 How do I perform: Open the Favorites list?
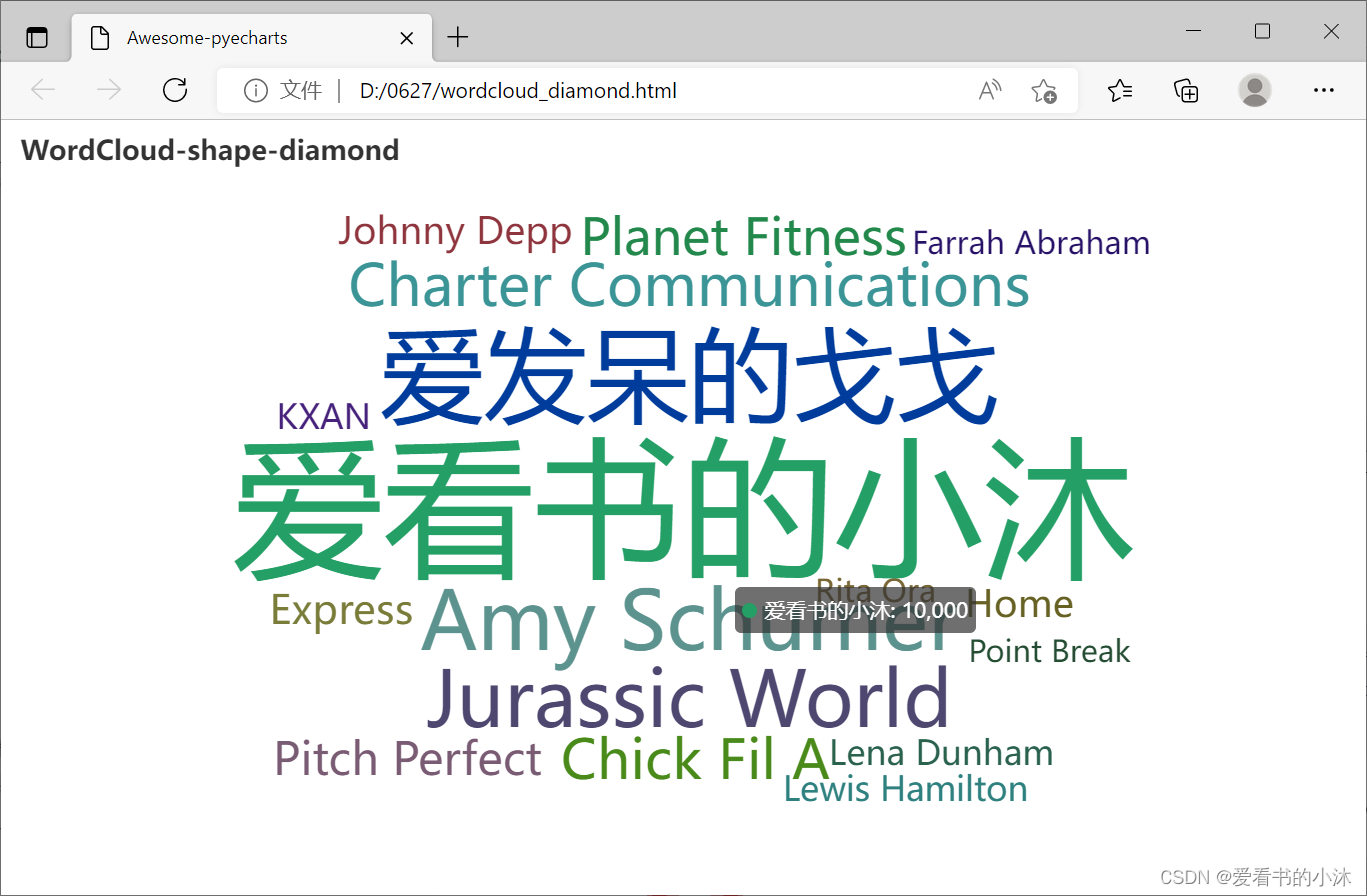click(1120, 91)
